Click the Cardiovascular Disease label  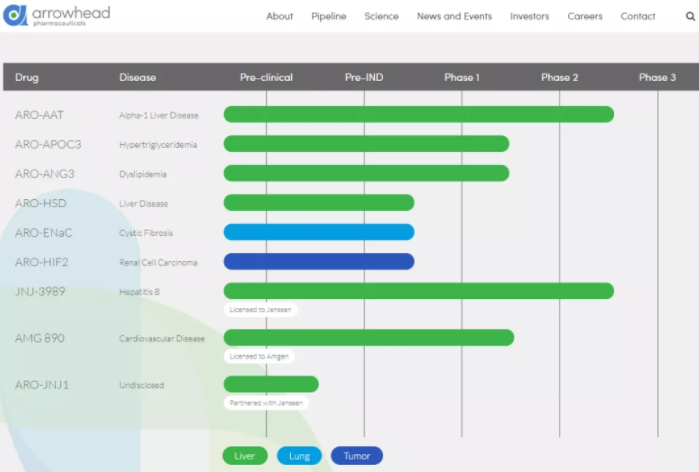[162, 339]
